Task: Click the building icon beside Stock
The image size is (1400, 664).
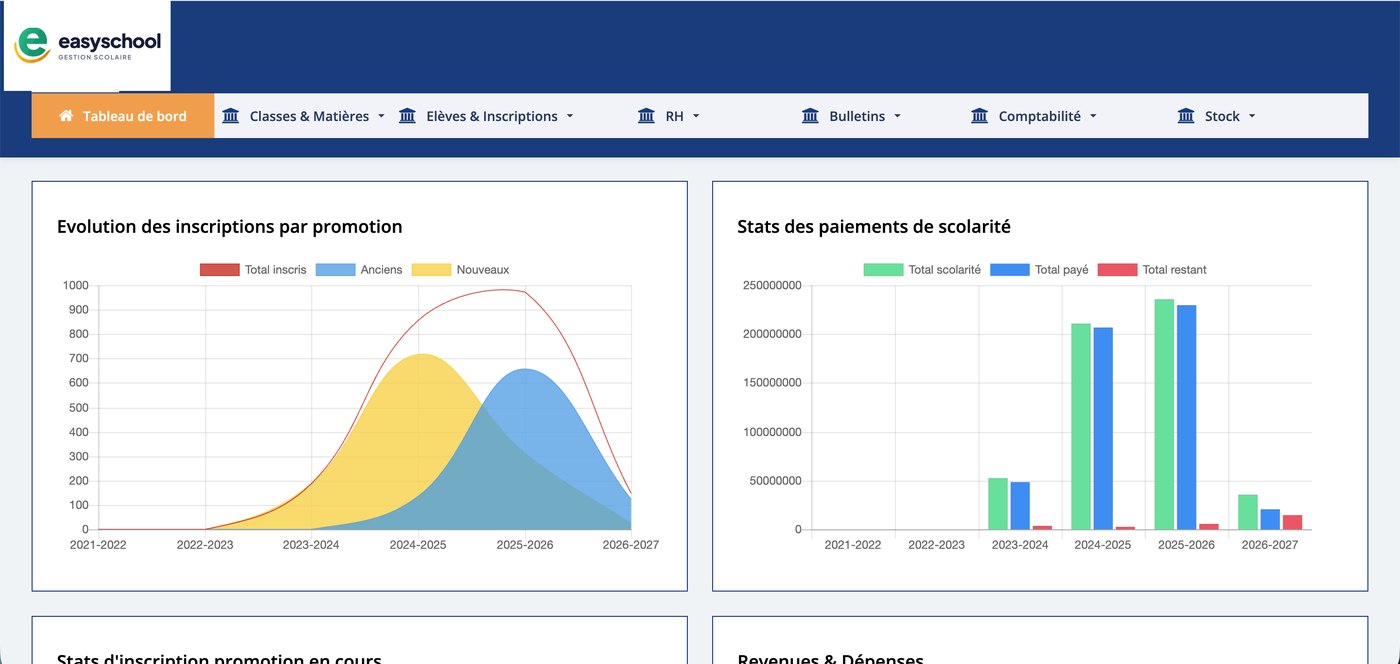Action: coord(1186,116)
